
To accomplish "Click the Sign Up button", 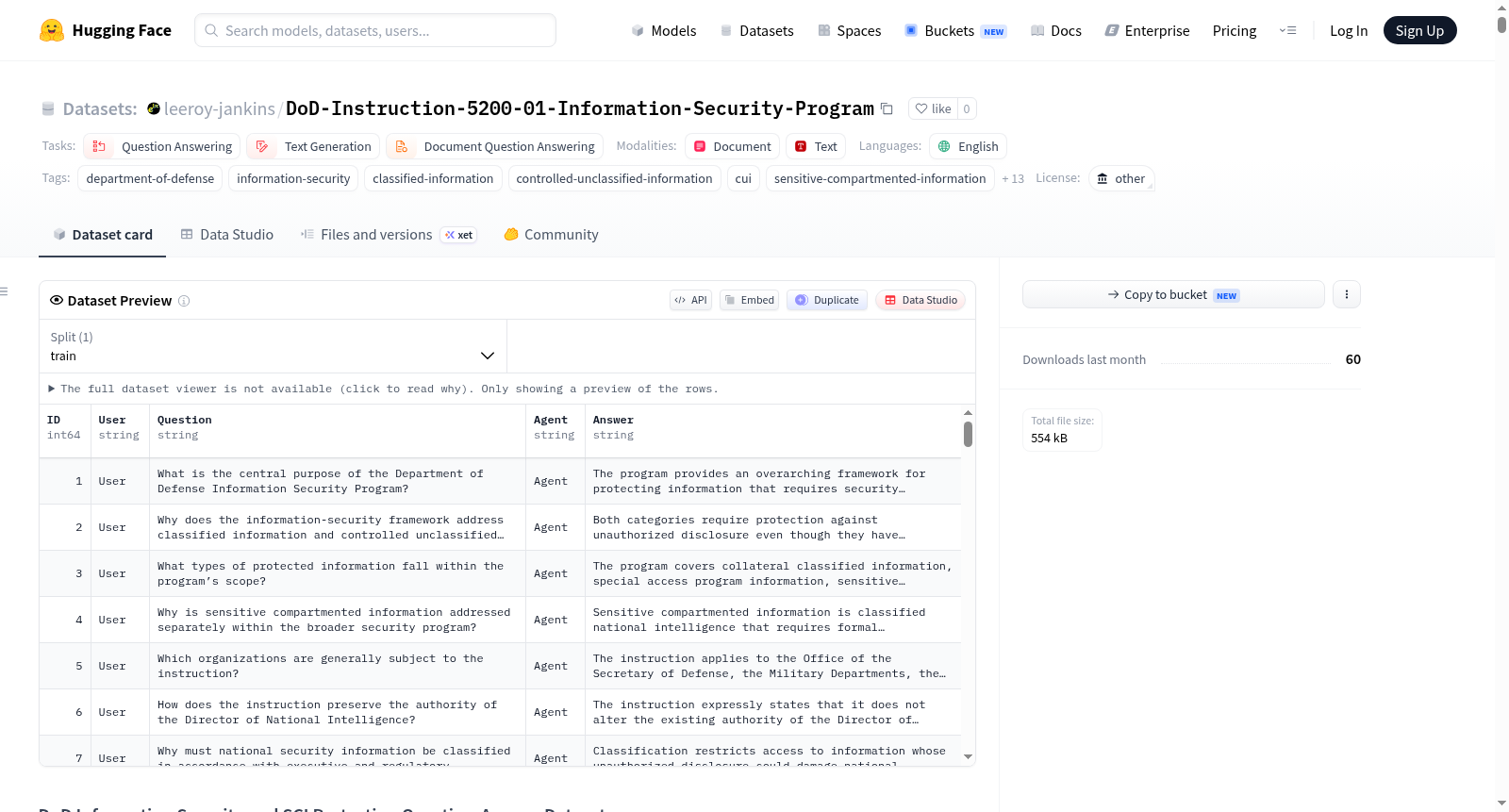I will 1419,30.
